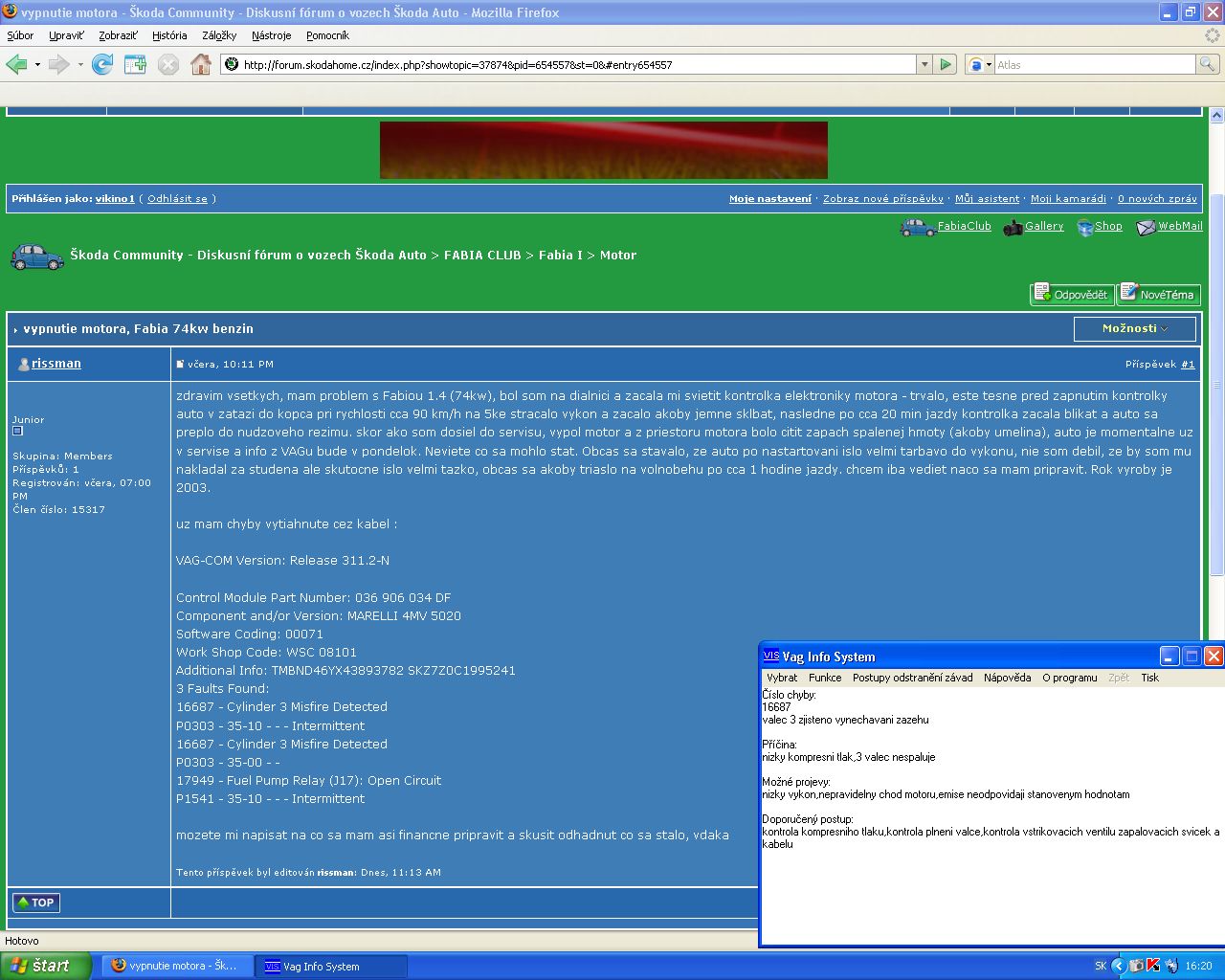Click the red K antivirus tray icon
The width and height of the screenshot is (1225, 980).
tap(1152, 967)
